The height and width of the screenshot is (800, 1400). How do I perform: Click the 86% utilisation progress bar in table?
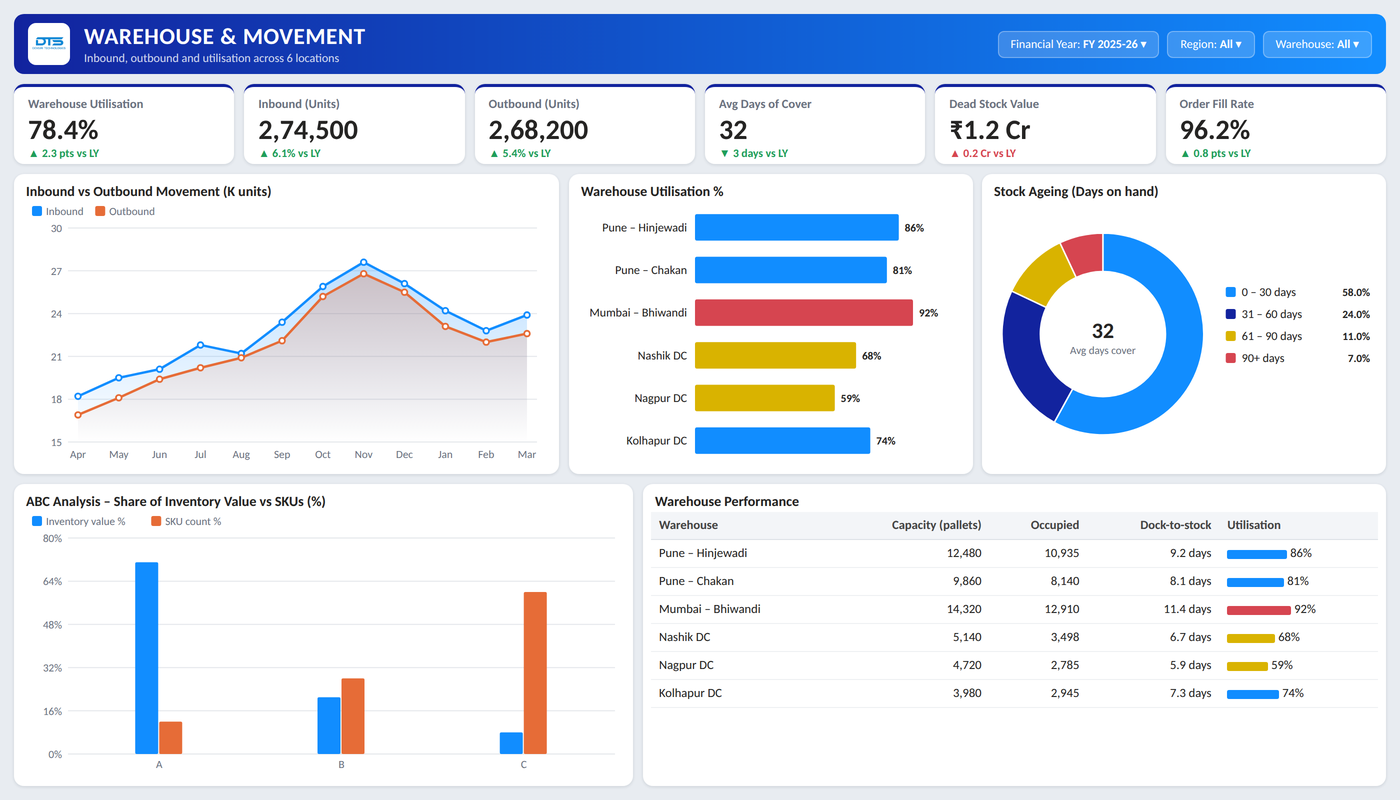(x=1257, y=554)
